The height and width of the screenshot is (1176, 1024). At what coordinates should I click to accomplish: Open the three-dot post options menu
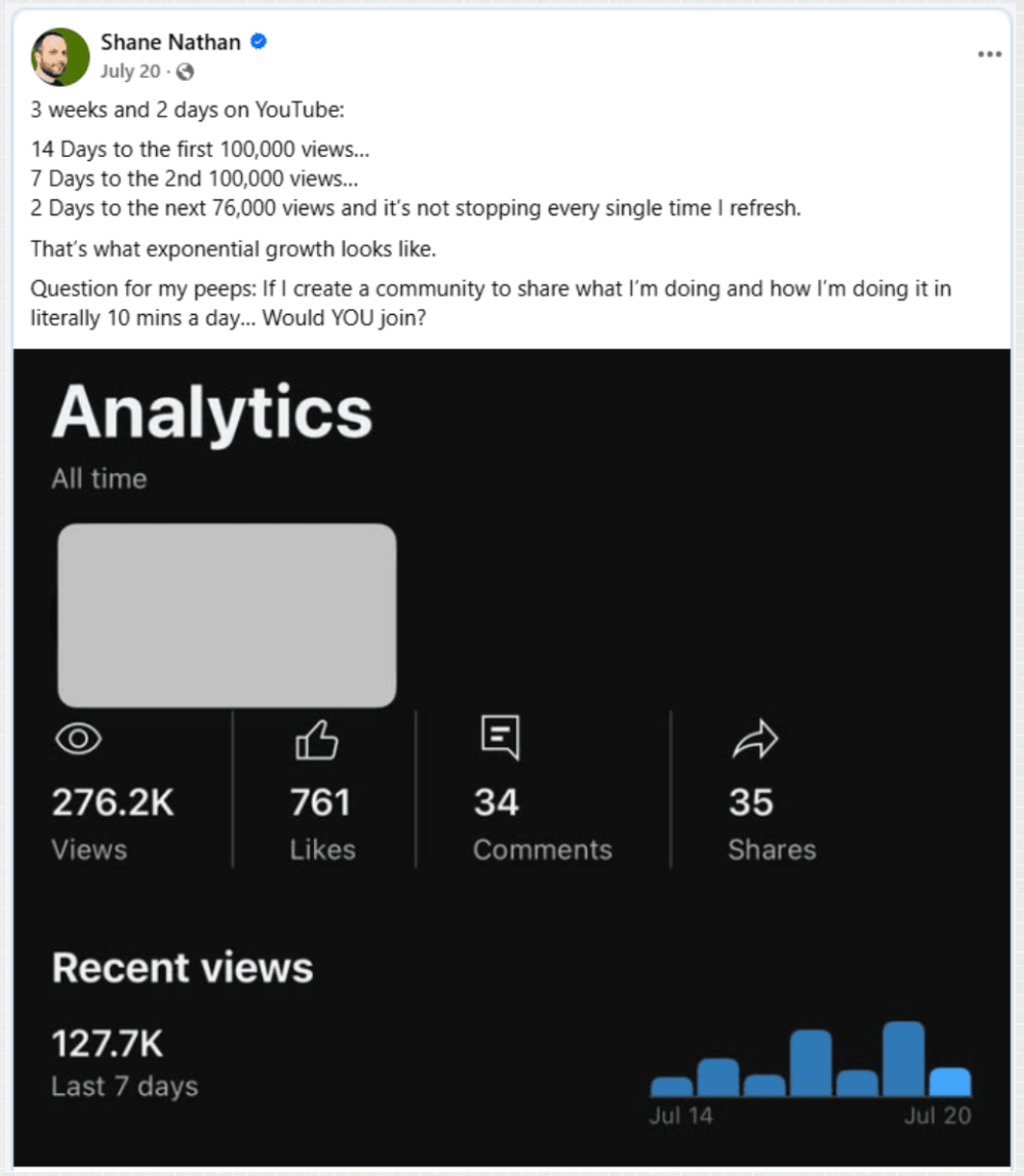989,54
